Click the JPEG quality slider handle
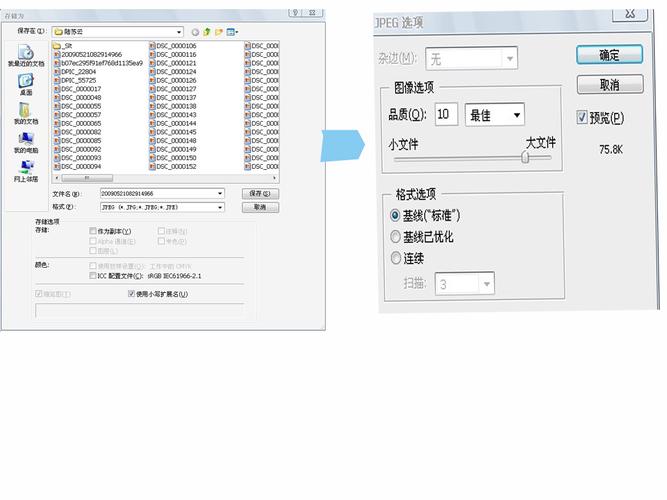667x500 pixels. click(525, 157)
